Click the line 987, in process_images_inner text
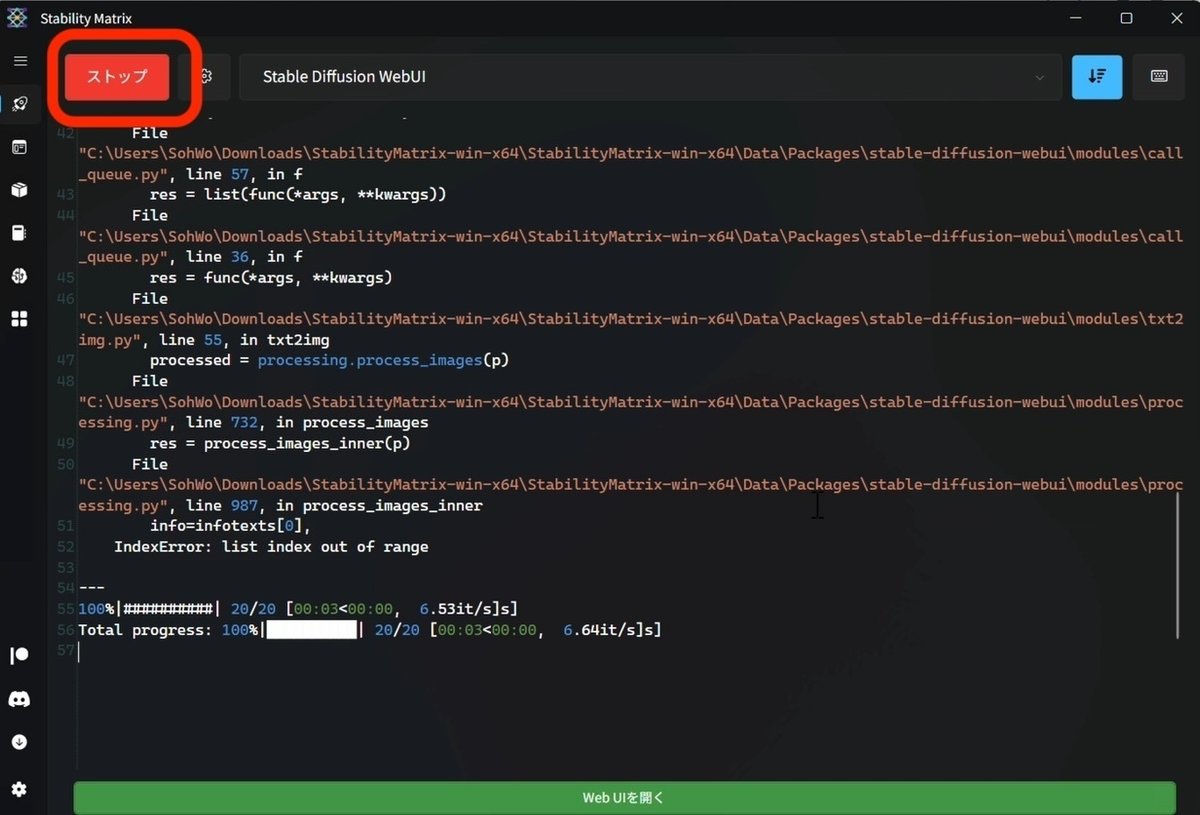 pos(335,506)
